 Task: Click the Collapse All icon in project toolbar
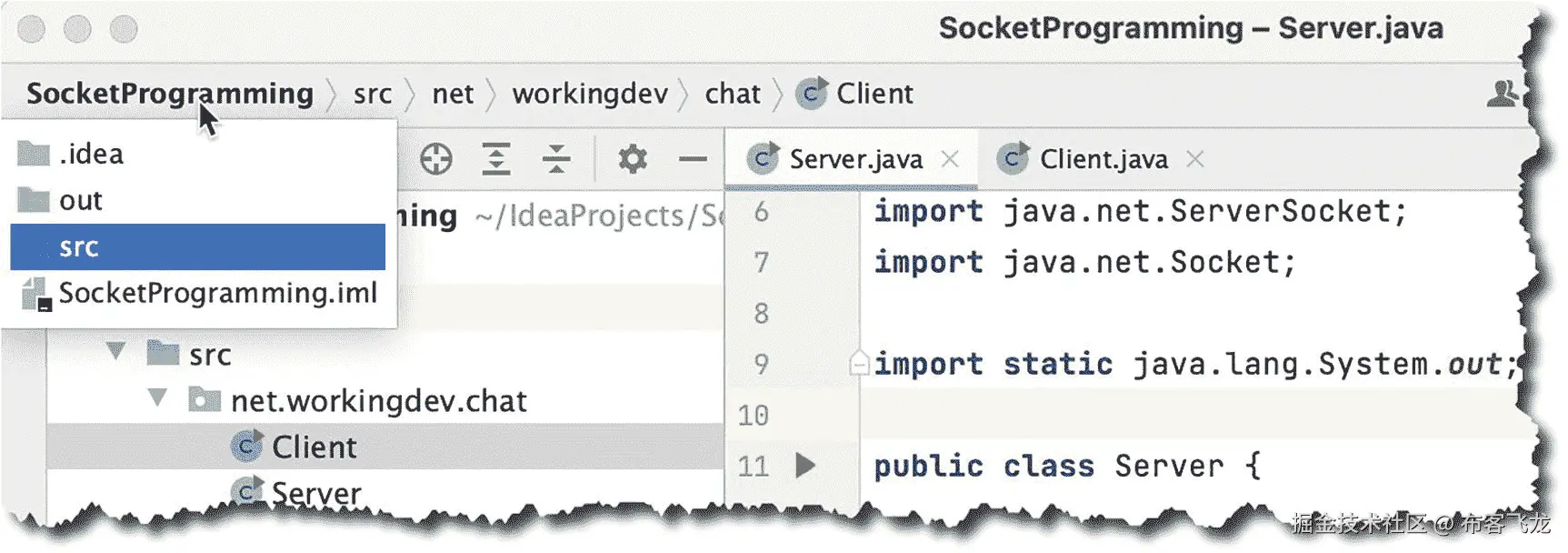coord(556,159)
